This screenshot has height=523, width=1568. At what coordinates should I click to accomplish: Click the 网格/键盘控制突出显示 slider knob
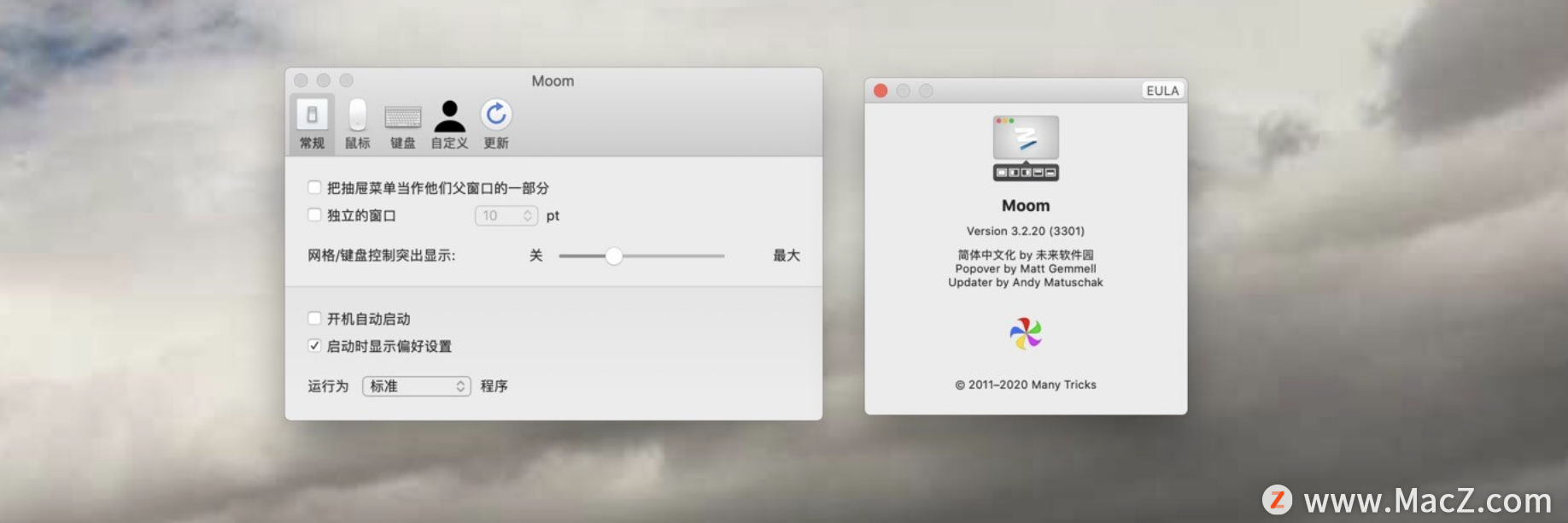(614, 256)
